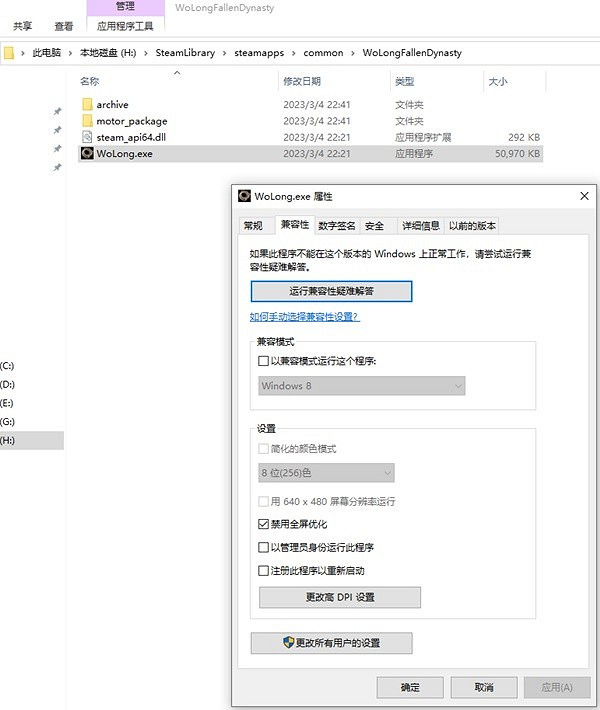Click the 50,970 KB size cell
This screenshot has height=710, width=600.
click(517, 154)
